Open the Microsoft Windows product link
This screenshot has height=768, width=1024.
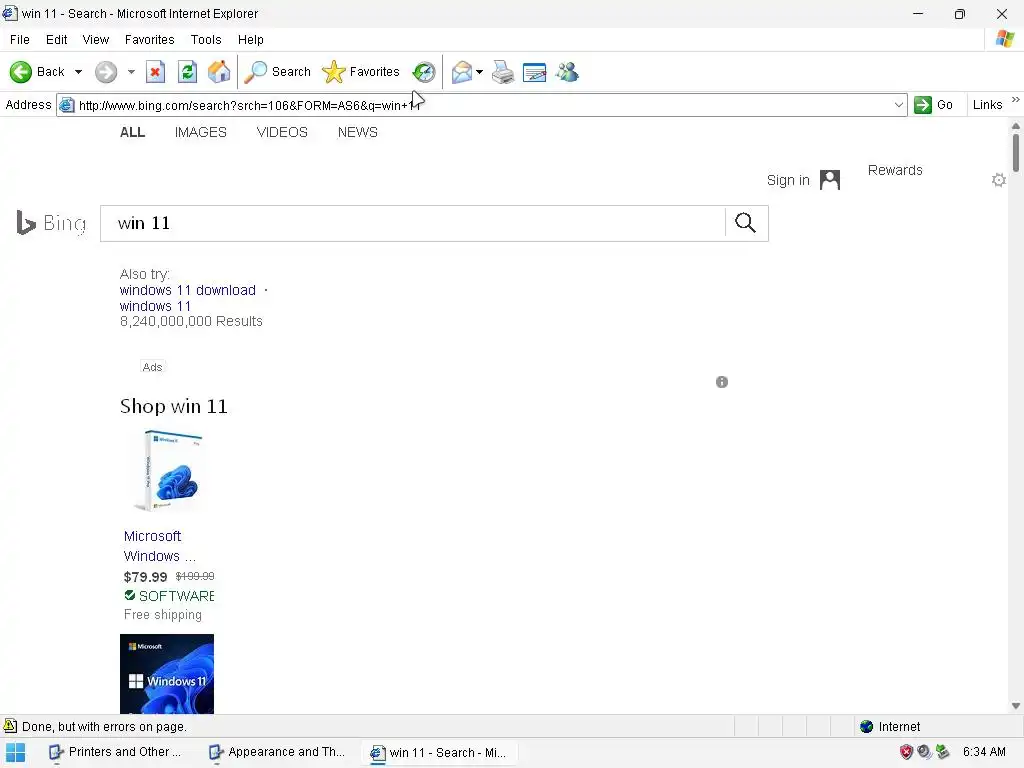pos(160,546)
